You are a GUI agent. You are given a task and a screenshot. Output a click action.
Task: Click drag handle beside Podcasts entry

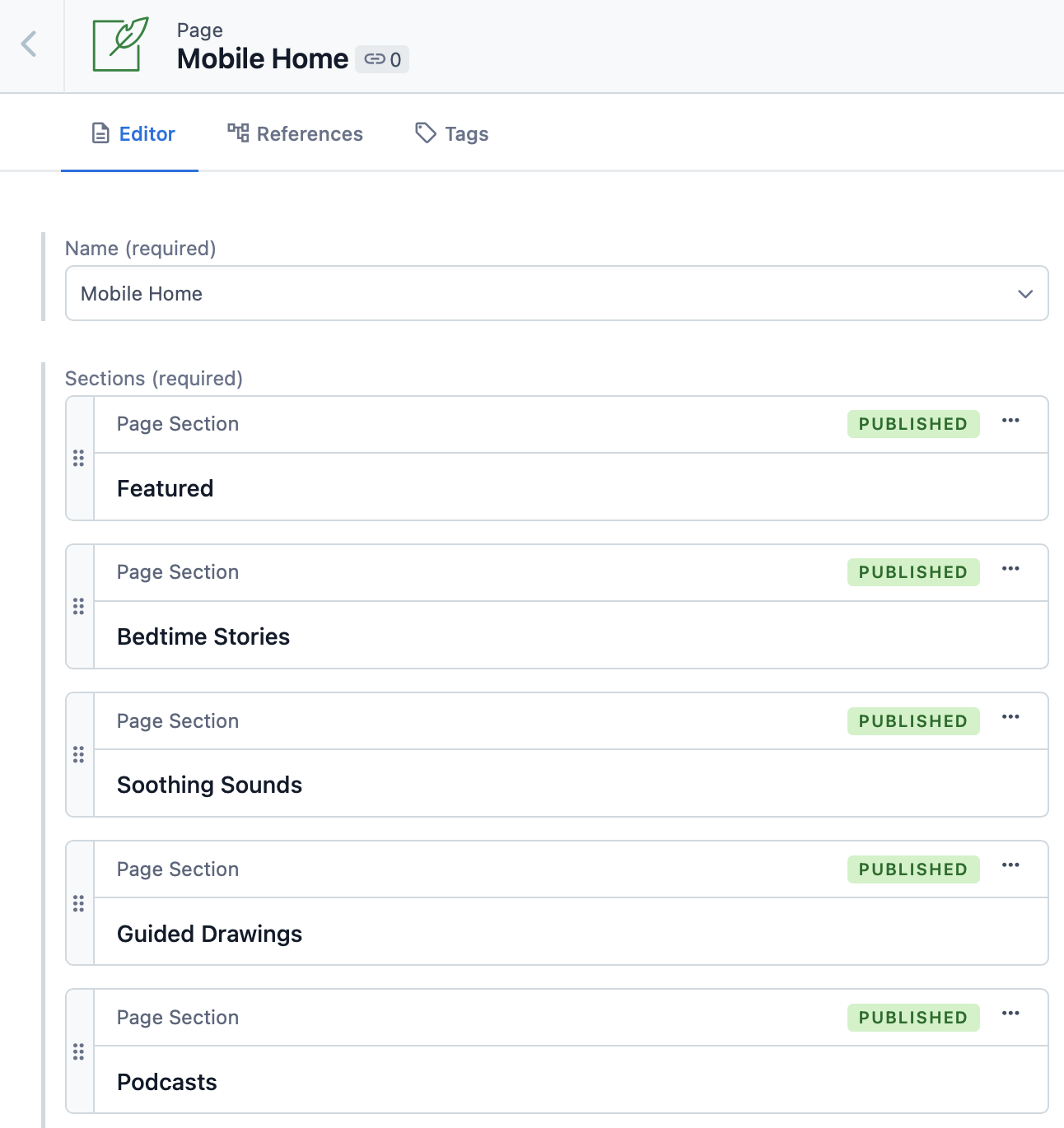point(79,1052)
